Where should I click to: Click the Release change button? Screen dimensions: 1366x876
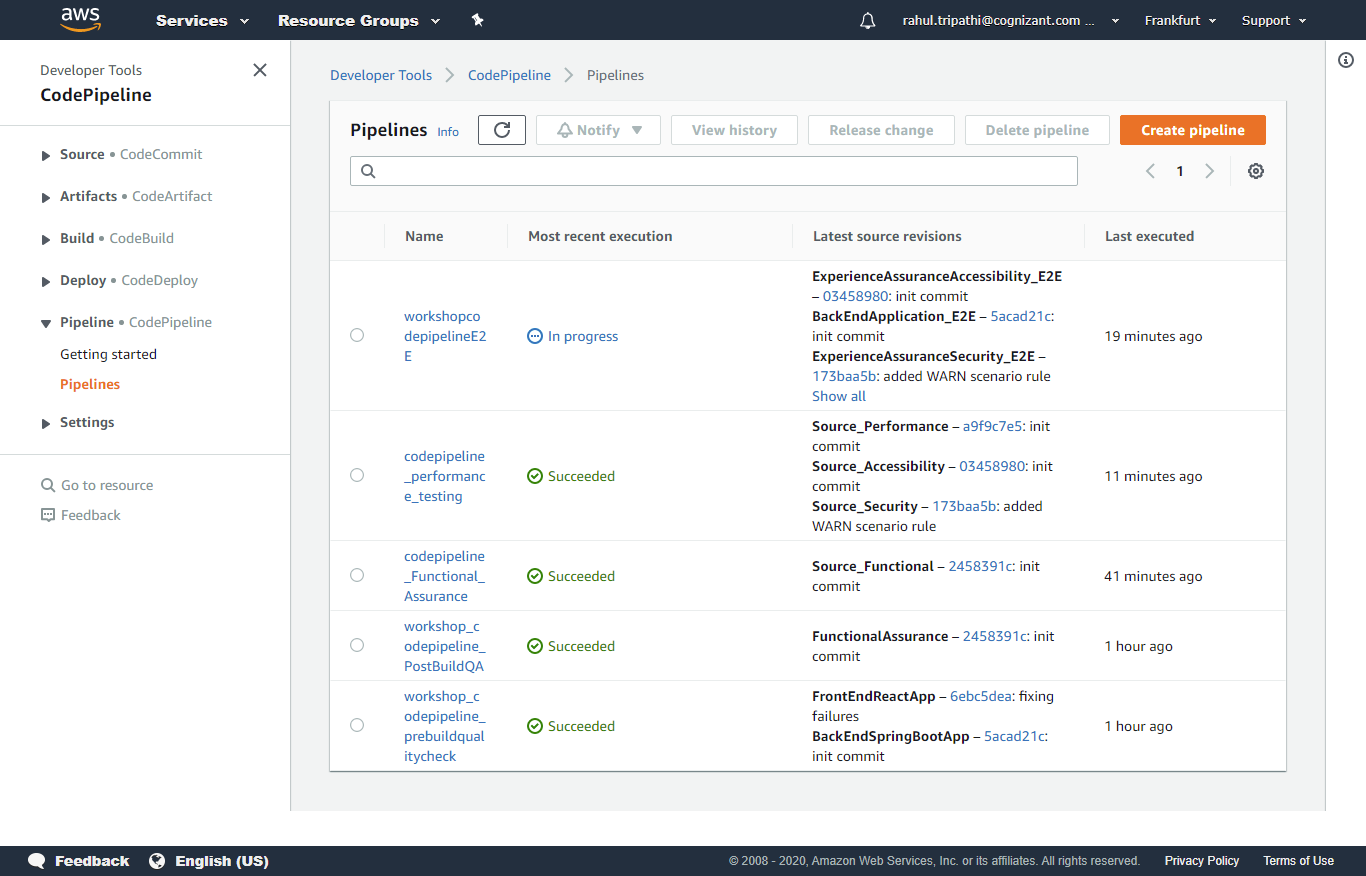(x=881, y=130)
